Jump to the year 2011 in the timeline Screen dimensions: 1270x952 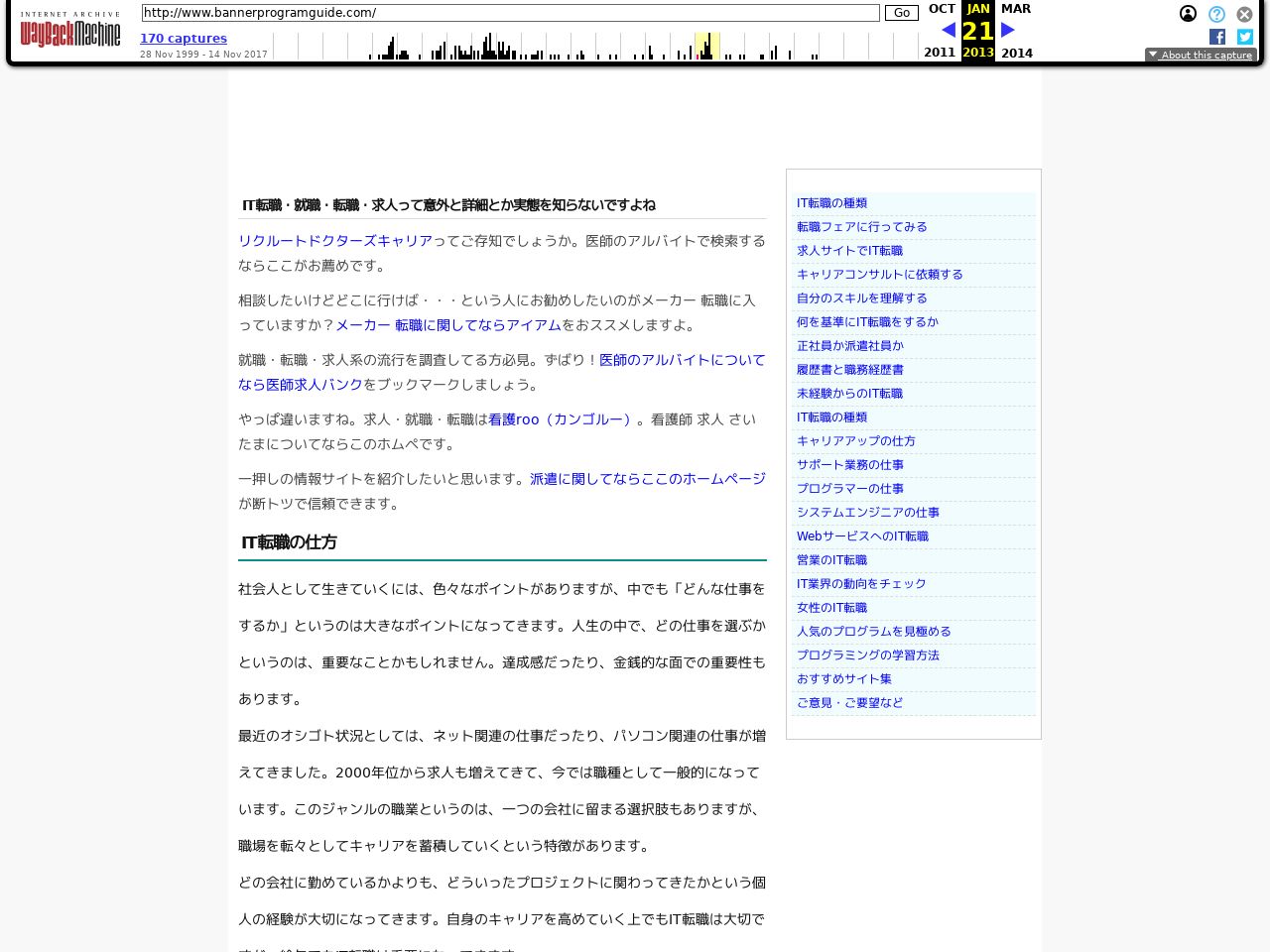[x=940, y=53]
